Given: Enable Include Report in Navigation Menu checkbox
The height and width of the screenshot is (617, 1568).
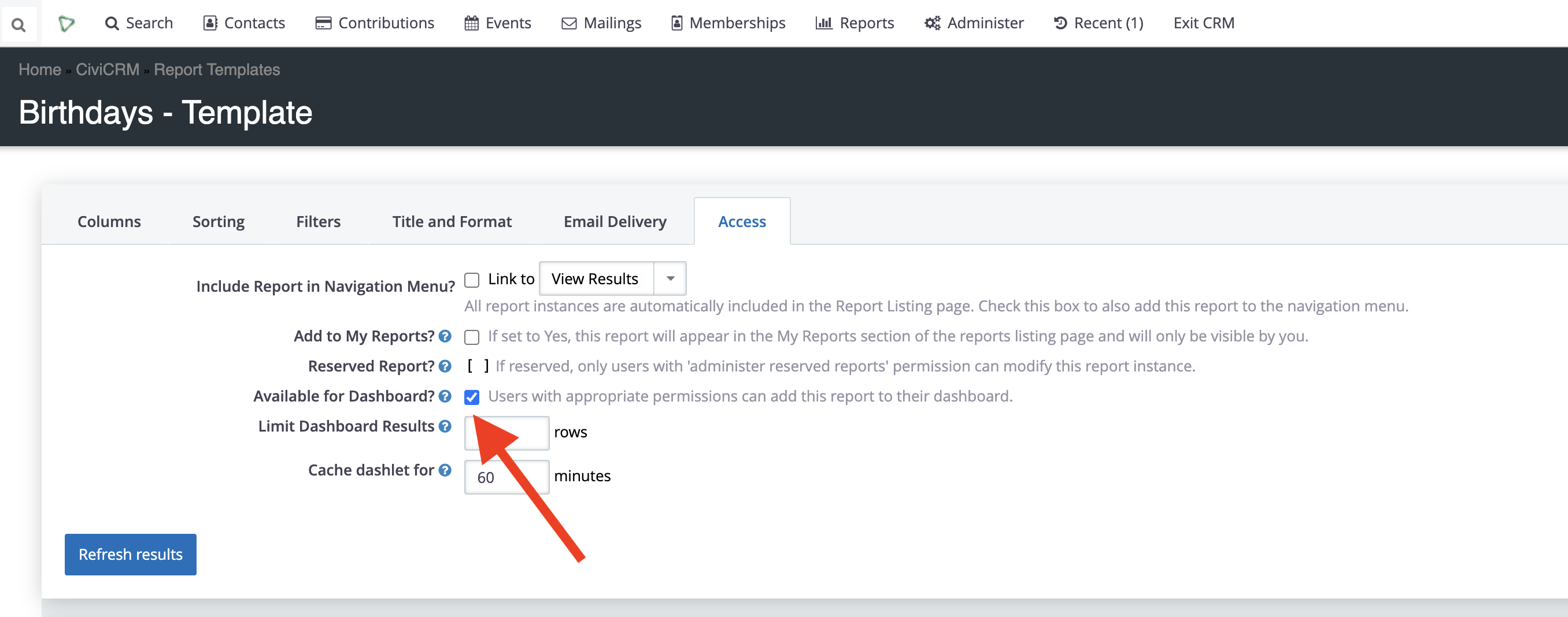Looking at the screenshot, I should click(472, 280).
